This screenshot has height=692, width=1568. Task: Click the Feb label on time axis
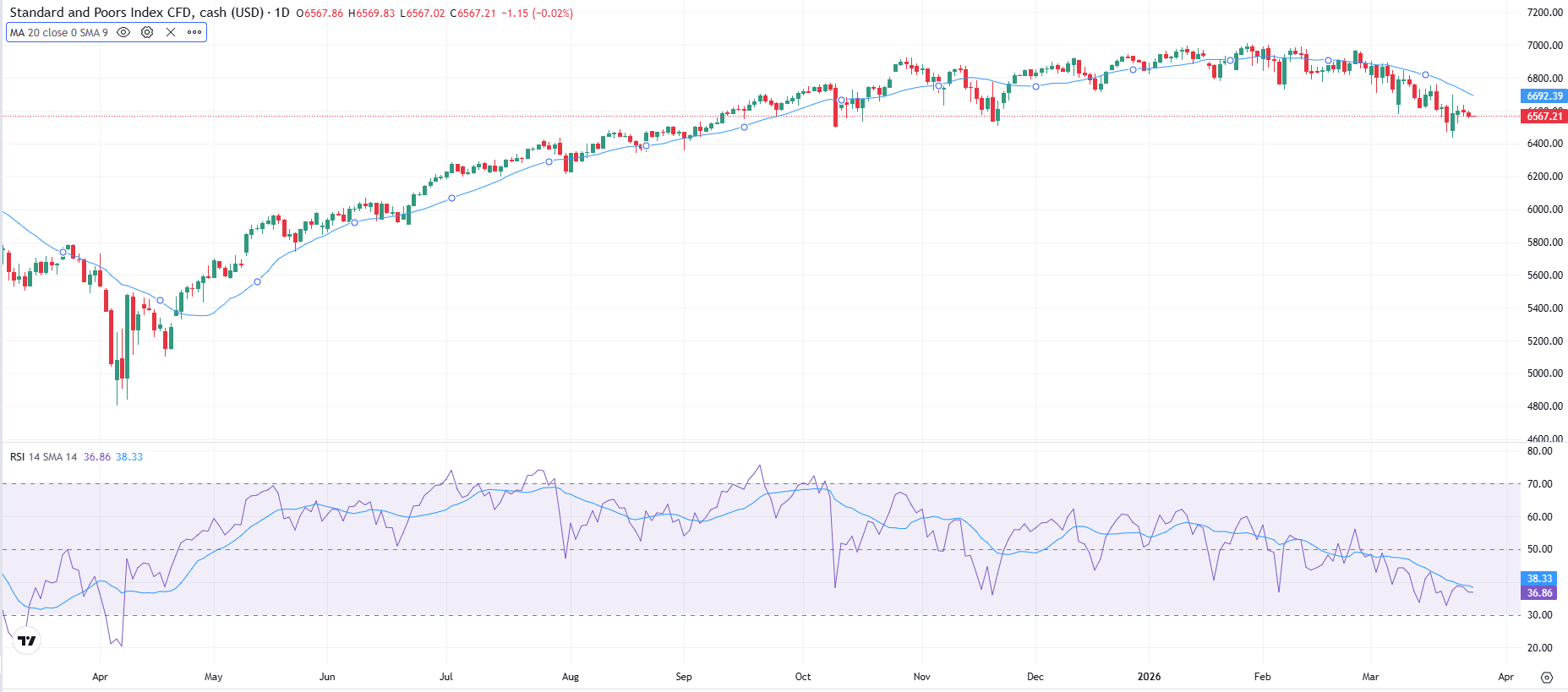[x=1263, y=677]
